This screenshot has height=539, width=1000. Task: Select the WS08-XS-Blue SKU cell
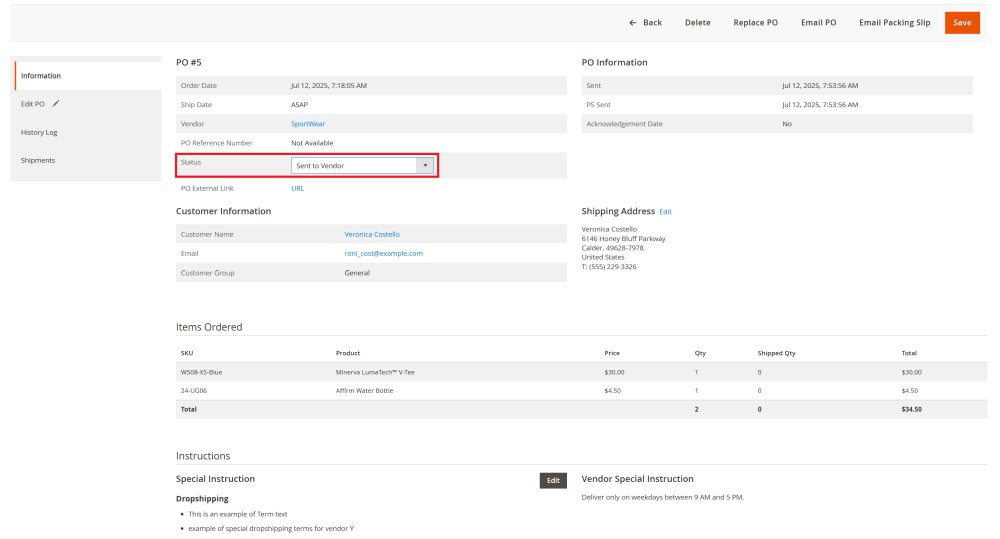[x=202, y=372]
